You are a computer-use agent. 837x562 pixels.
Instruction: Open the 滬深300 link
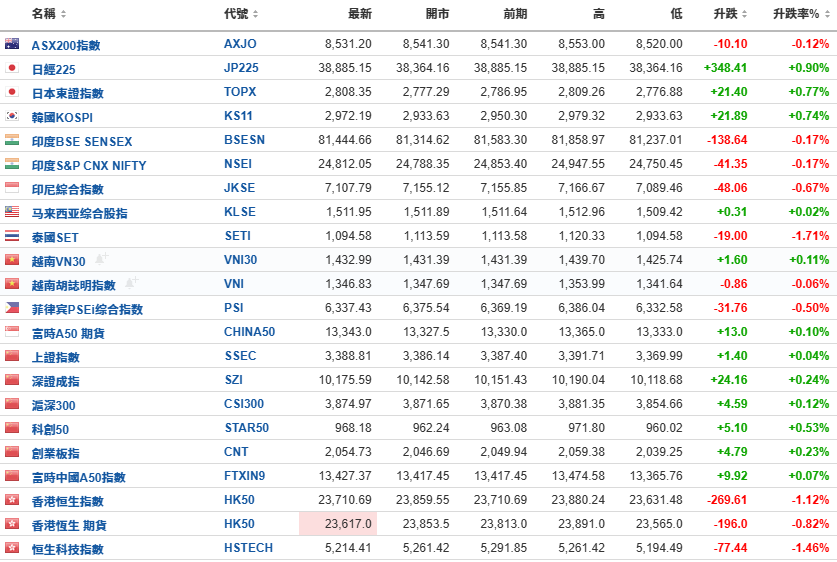53,406
